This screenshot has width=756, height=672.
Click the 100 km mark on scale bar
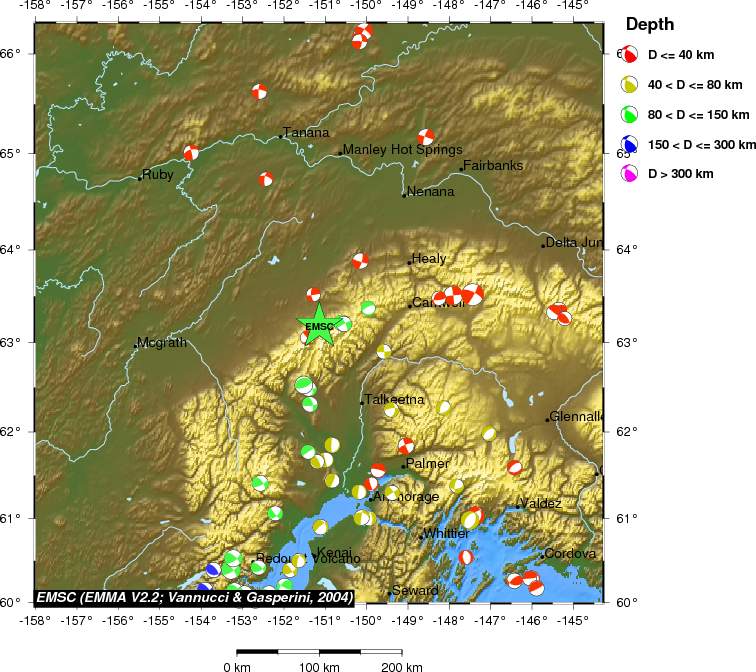(x=319, y=666)
